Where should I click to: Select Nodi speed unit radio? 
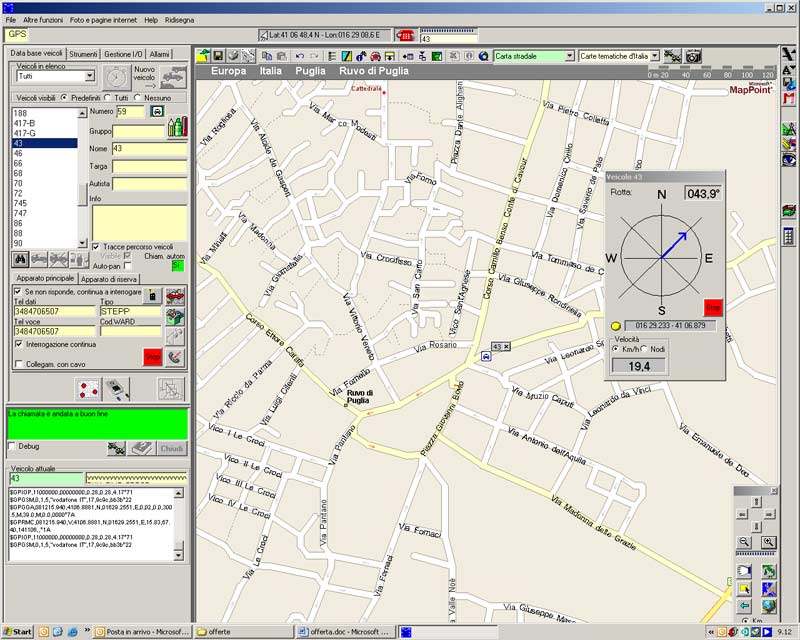pyautogui.click(x=644, y=349)
